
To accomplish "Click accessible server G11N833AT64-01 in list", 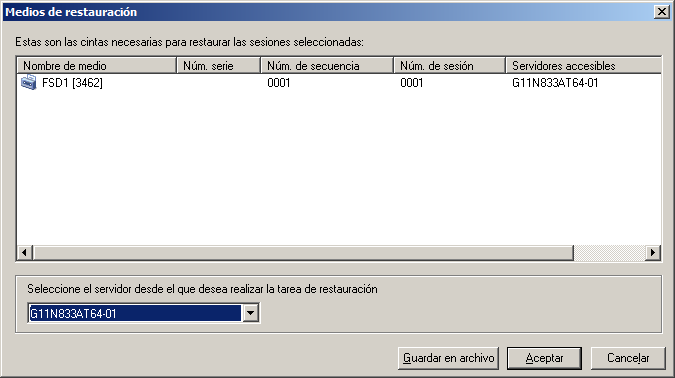I will (555, 83).
